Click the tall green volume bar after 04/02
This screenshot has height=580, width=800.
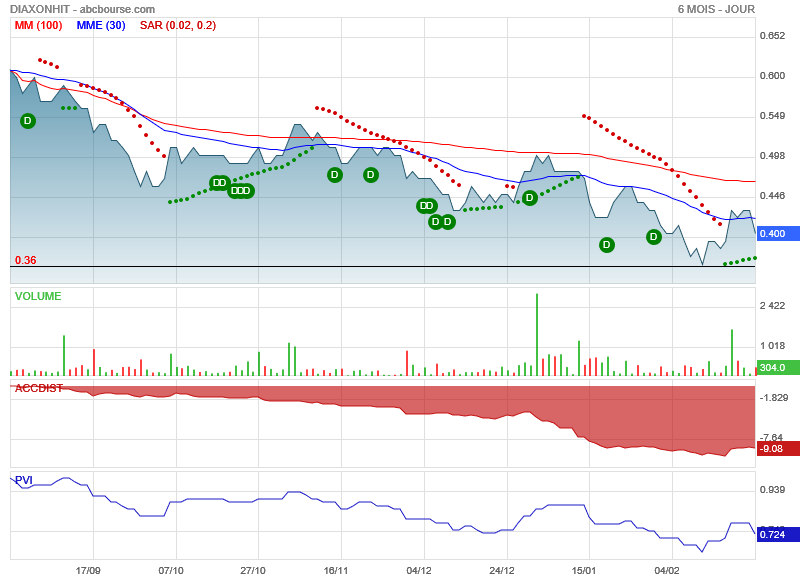click(732, 352)
